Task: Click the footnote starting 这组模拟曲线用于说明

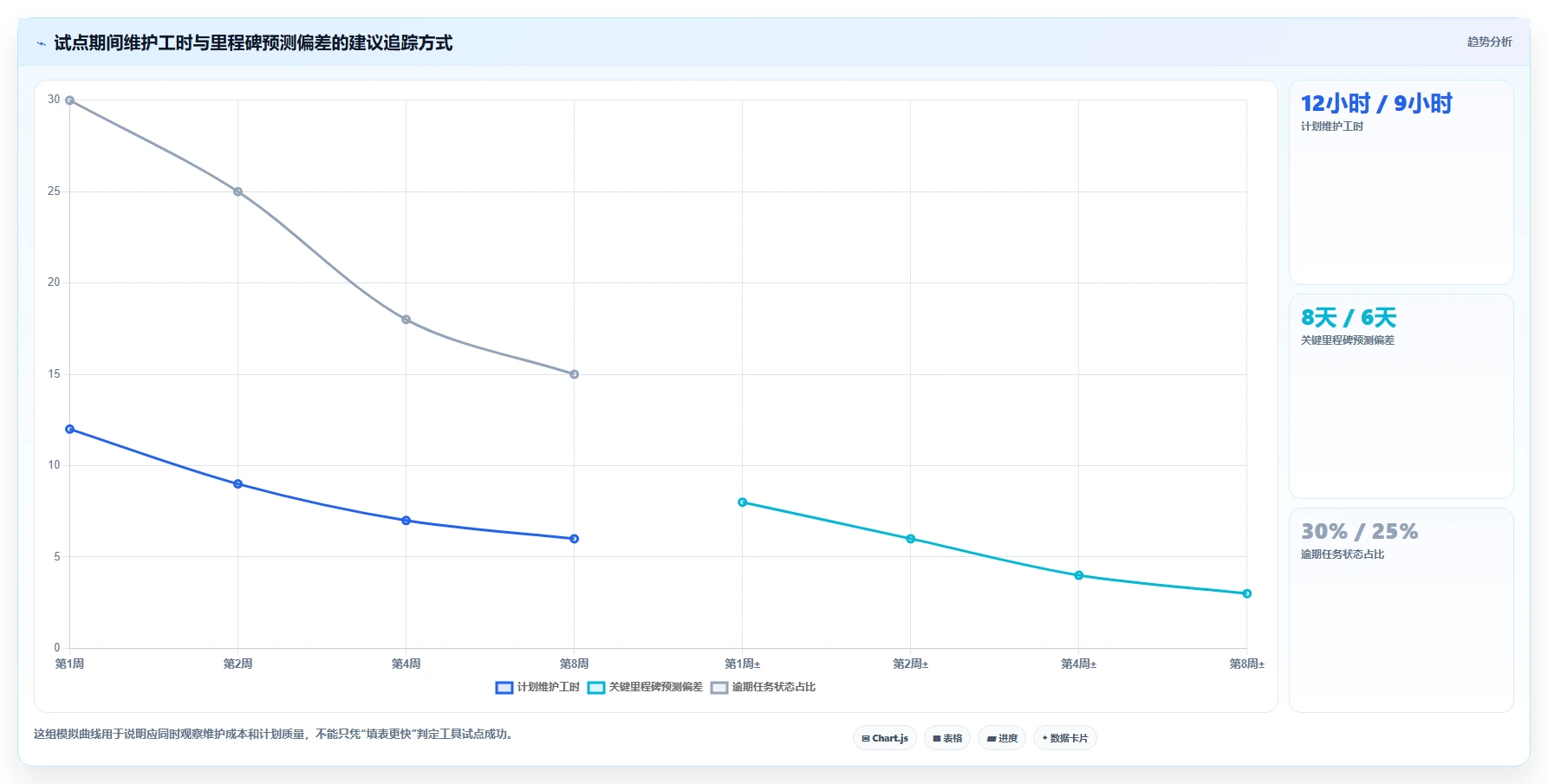Action: point(275,735)
